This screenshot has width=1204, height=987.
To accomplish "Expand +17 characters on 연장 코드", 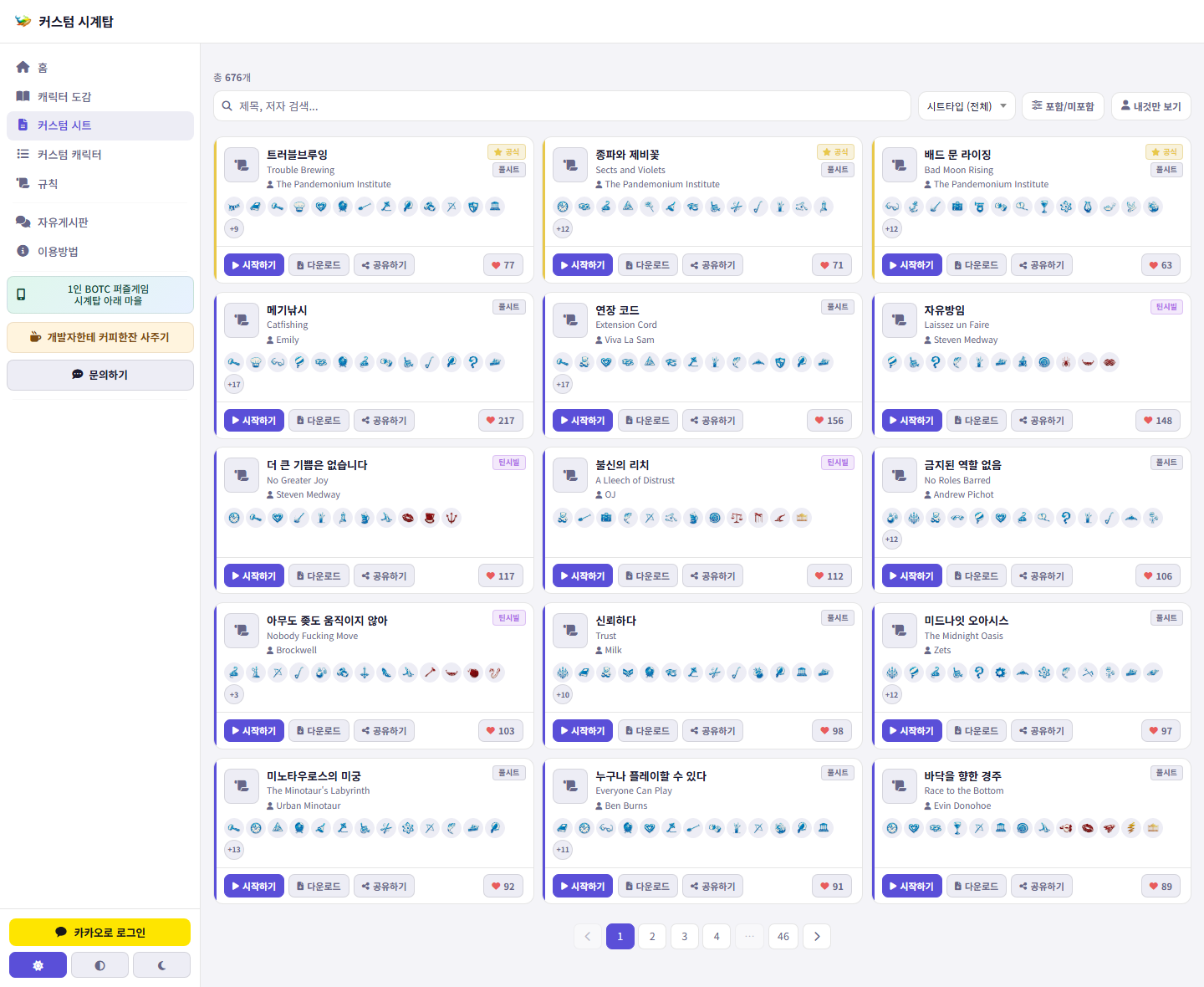I will coord(563,384).
